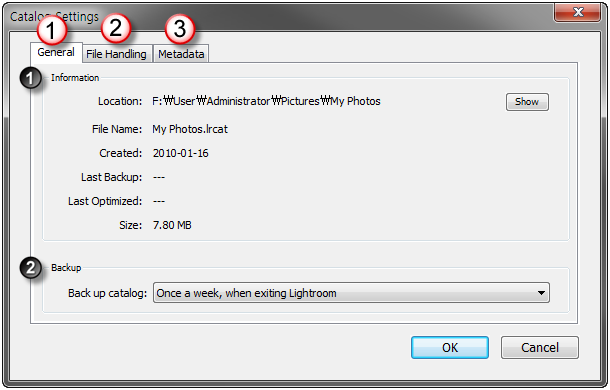Image resolution: width=610 pixels, height=390 pixels.
Task: Click the created date 2010-01-16
Action: point(181,153)
